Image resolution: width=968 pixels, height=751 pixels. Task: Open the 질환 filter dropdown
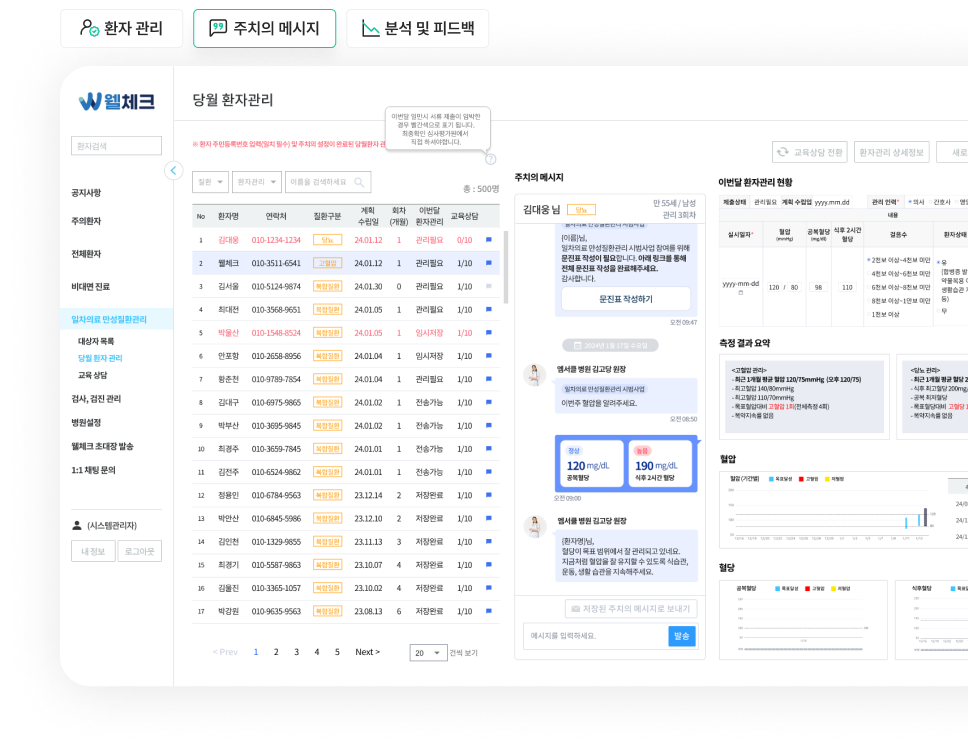click(x=209, y=182)
